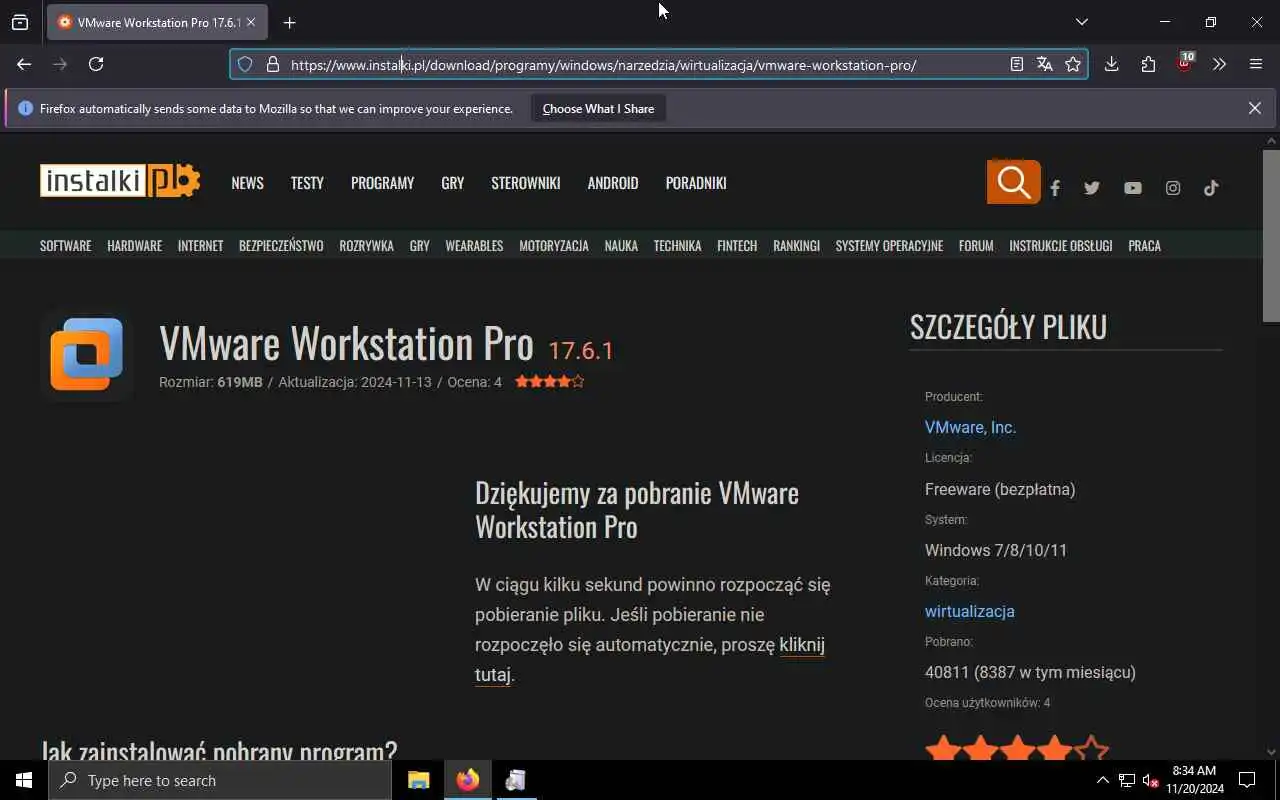Open the Windows Start menu
This screenshot has width=1280, height=800.
tap(24, 780)
